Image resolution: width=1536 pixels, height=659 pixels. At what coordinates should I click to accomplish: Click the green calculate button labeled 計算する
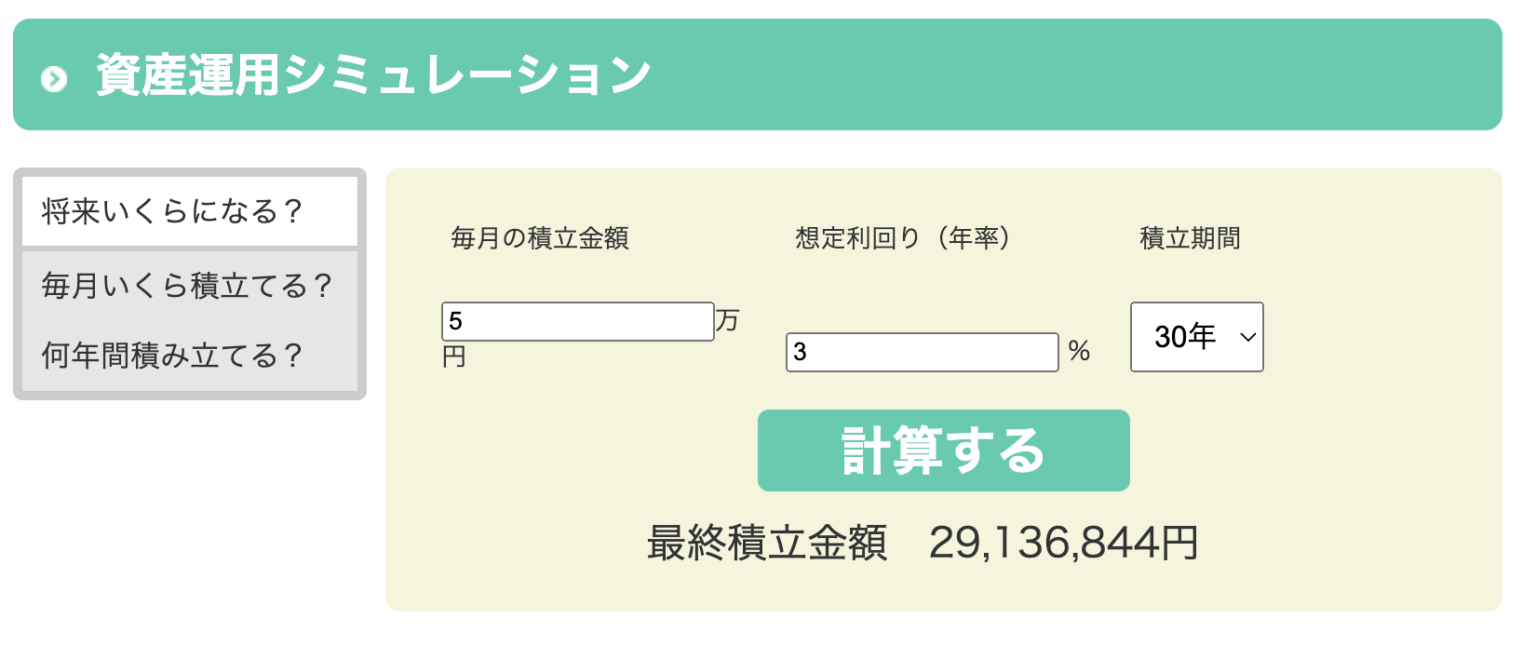click(944, 450)
